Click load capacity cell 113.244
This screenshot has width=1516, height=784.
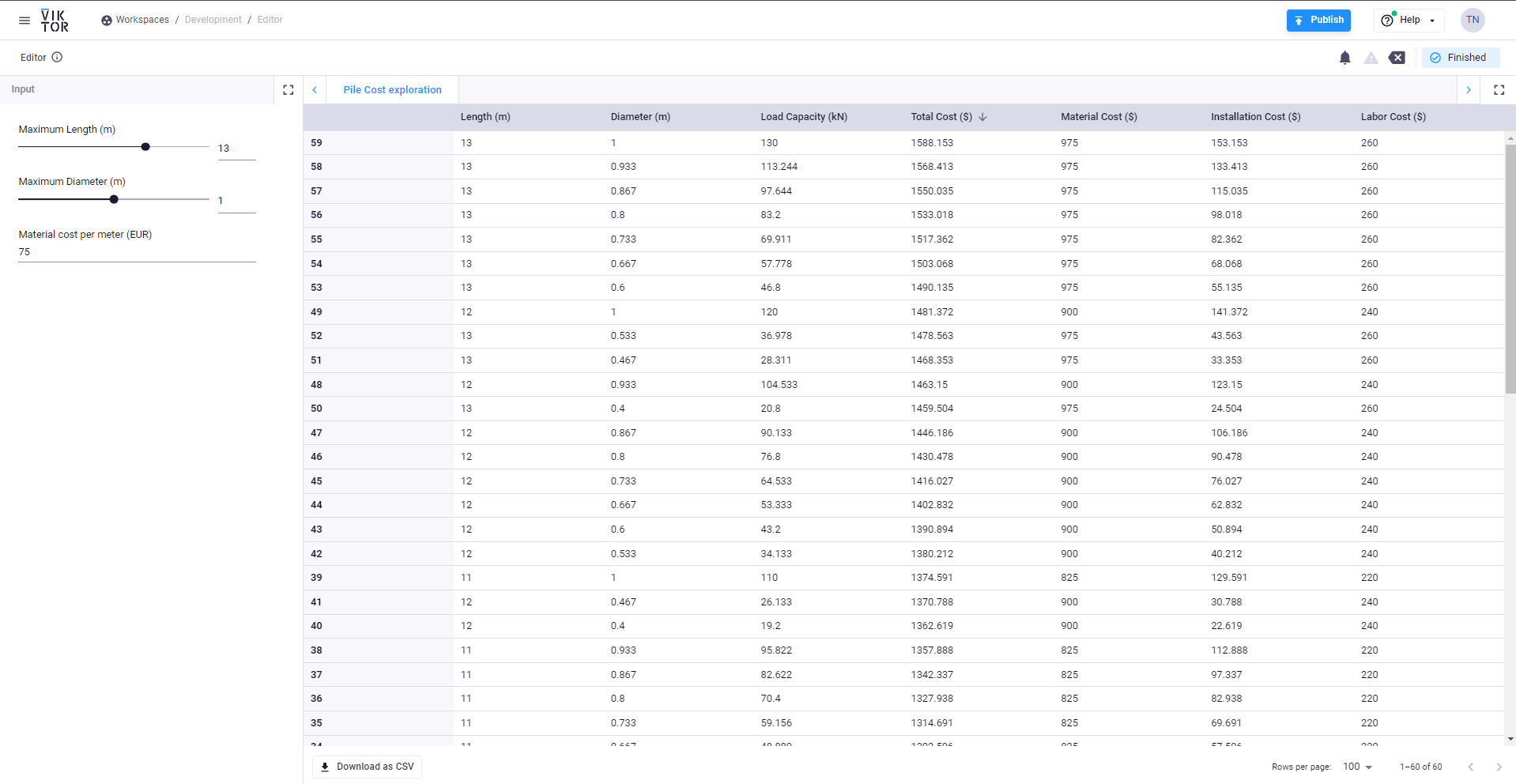coord(779,167)
